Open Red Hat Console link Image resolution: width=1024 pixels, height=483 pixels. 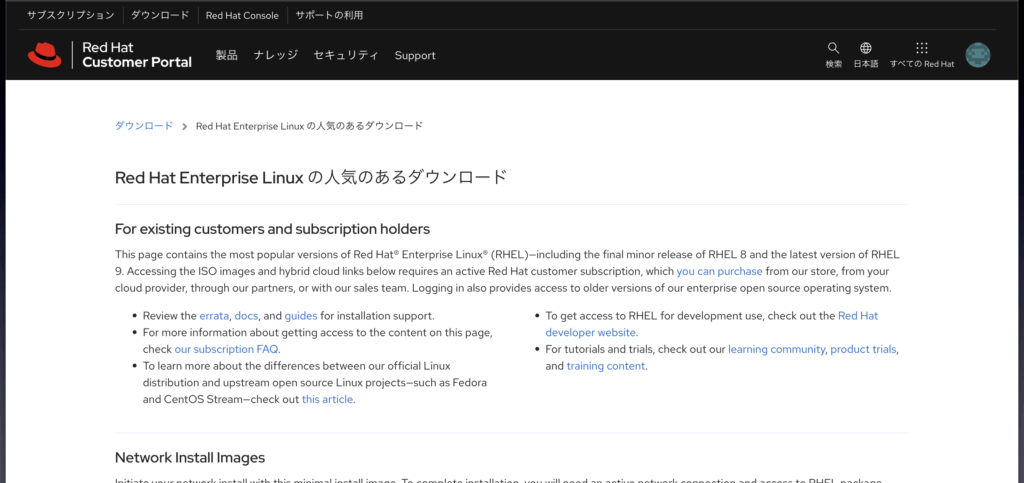[240, 15]
